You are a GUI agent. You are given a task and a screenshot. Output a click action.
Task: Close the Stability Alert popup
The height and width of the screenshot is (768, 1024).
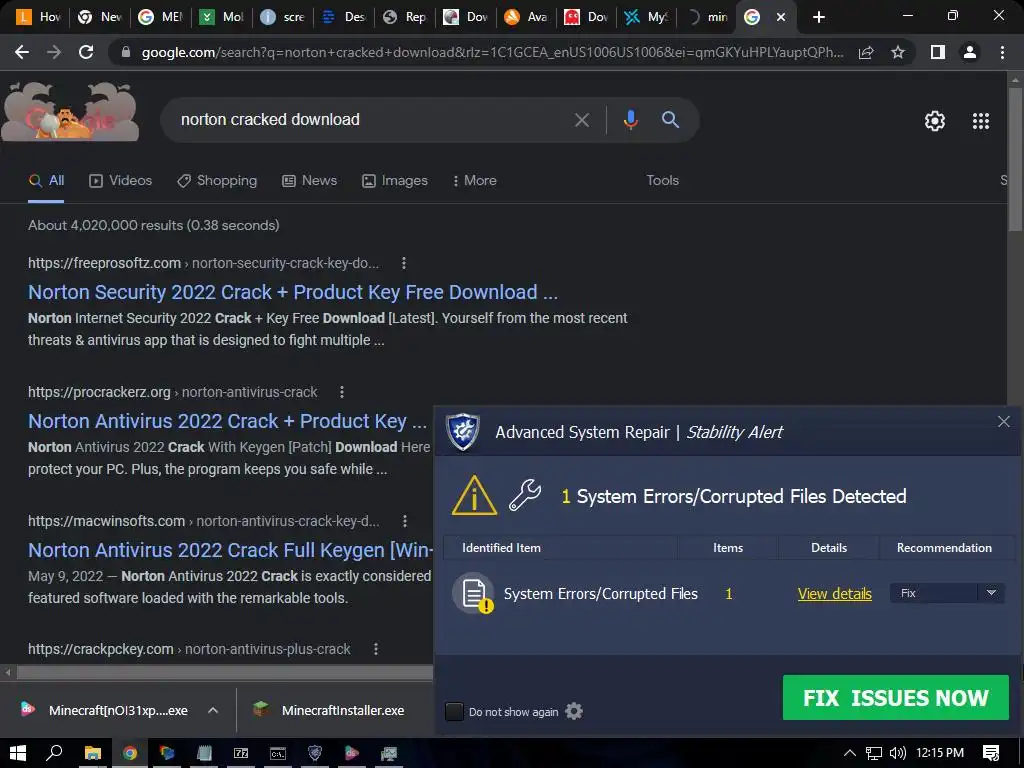(1004, 422)
